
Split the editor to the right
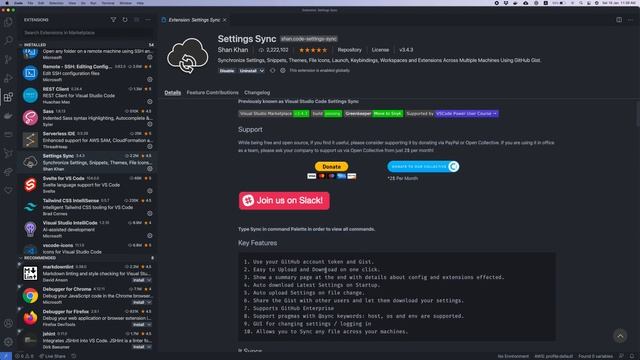click(x=619, y=20)
